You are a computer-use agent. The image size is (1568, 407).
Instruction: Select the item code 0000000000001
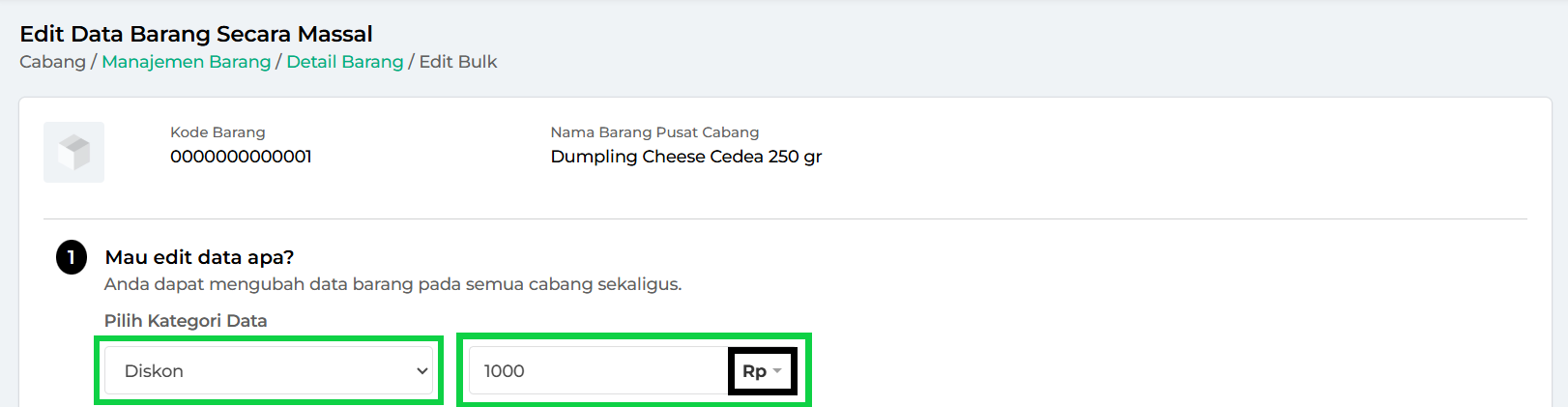pos(241,157)
